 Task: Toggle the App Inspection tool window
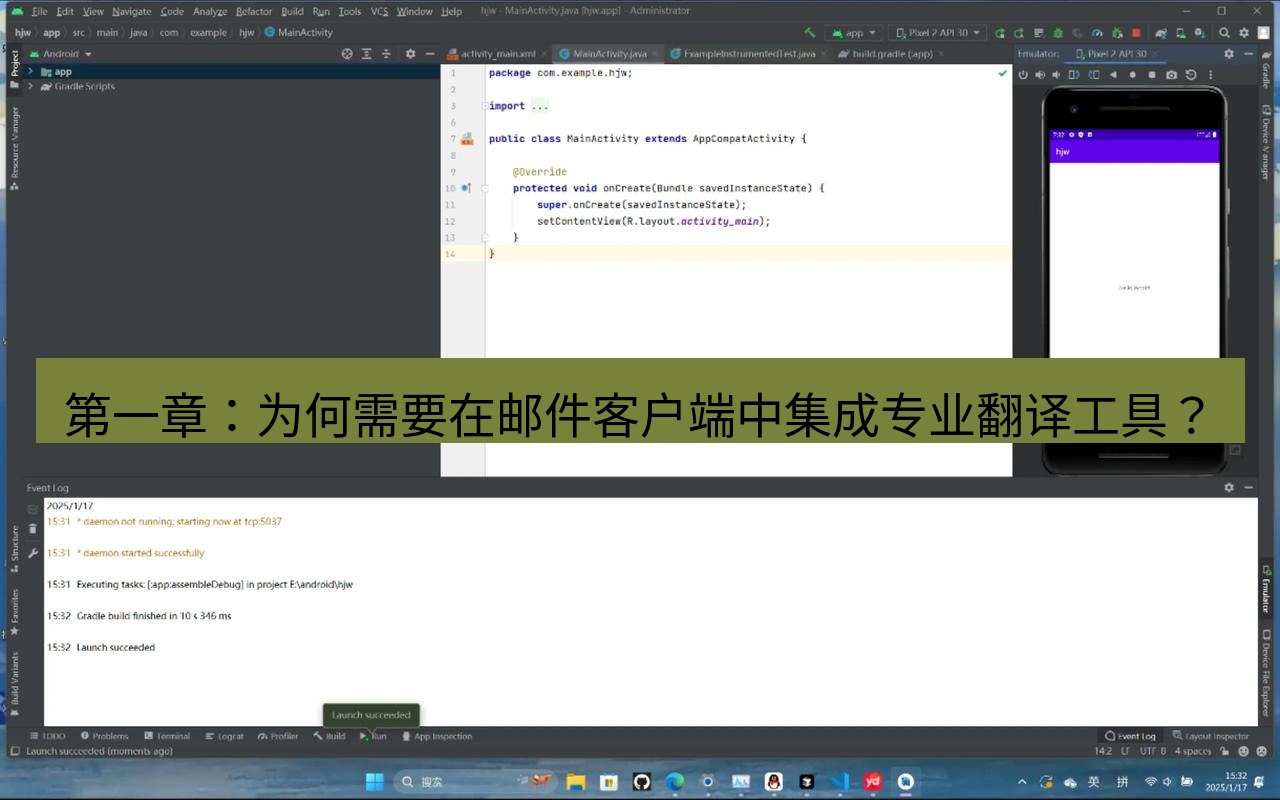(x=436, y=736)
